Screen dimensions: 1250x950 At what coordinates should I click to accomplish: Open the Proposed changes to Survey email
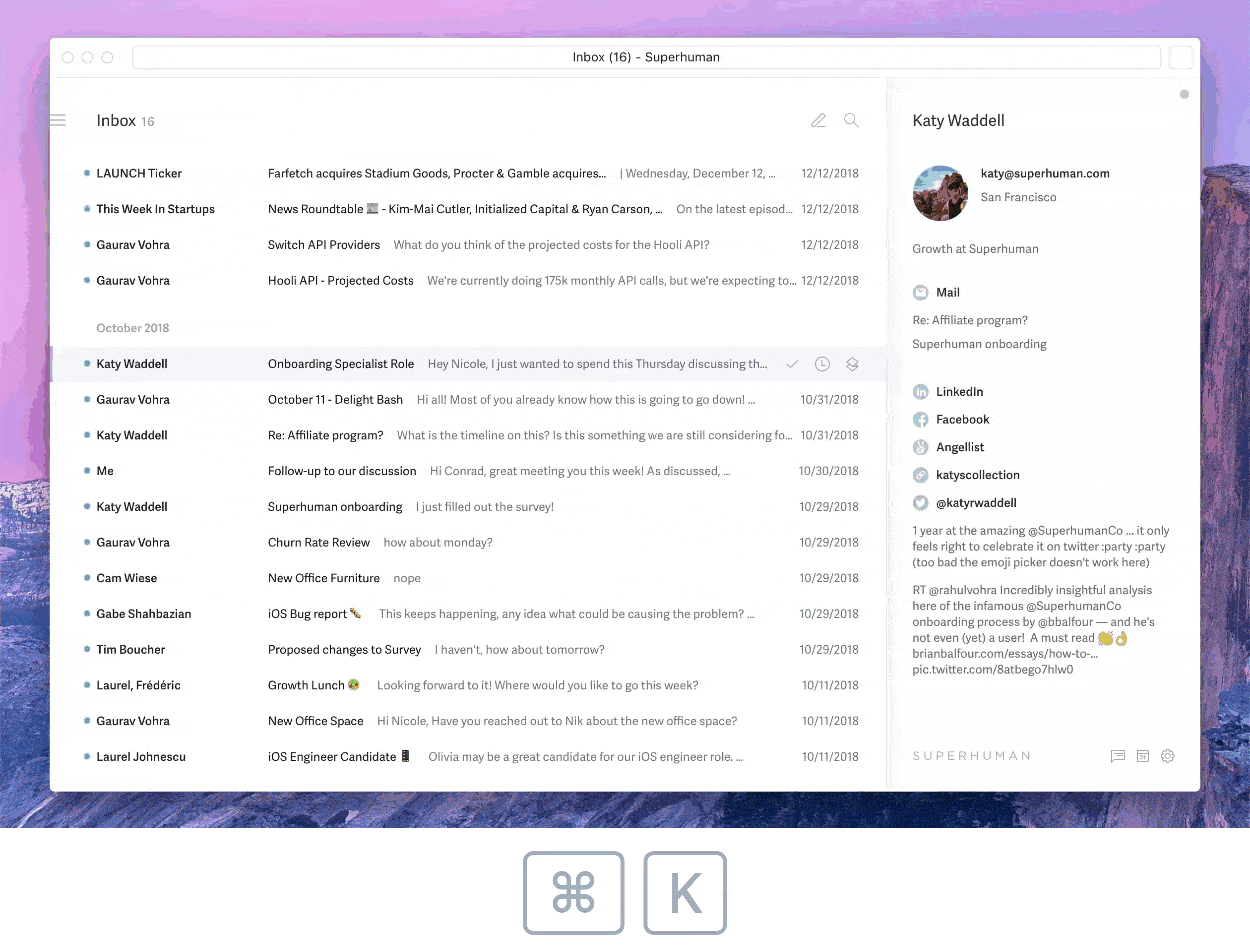pyautogui.click(x=468, y=650)
